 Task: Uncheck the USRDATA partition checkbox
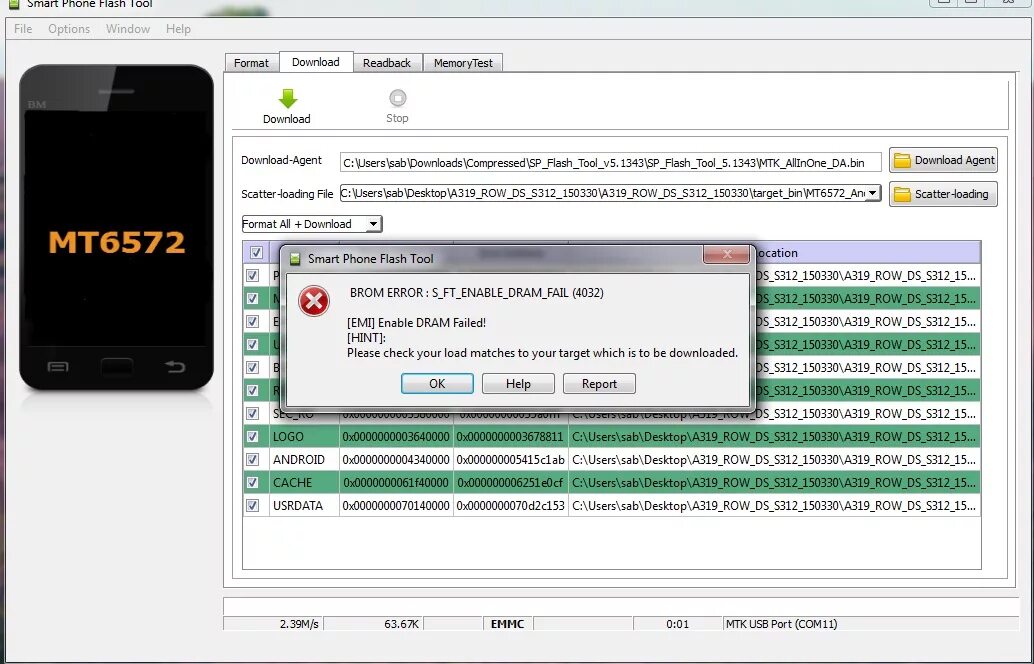coord(252,506)
